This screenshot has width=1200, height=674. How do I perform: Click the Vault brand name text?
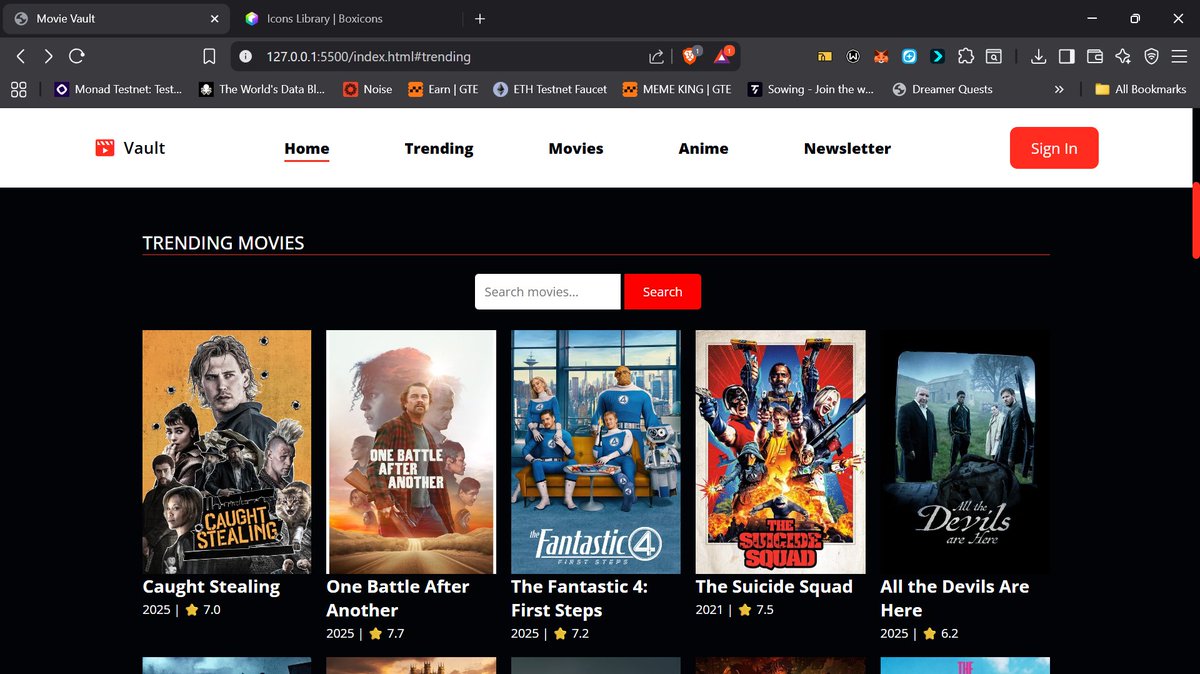coord(144,148)
